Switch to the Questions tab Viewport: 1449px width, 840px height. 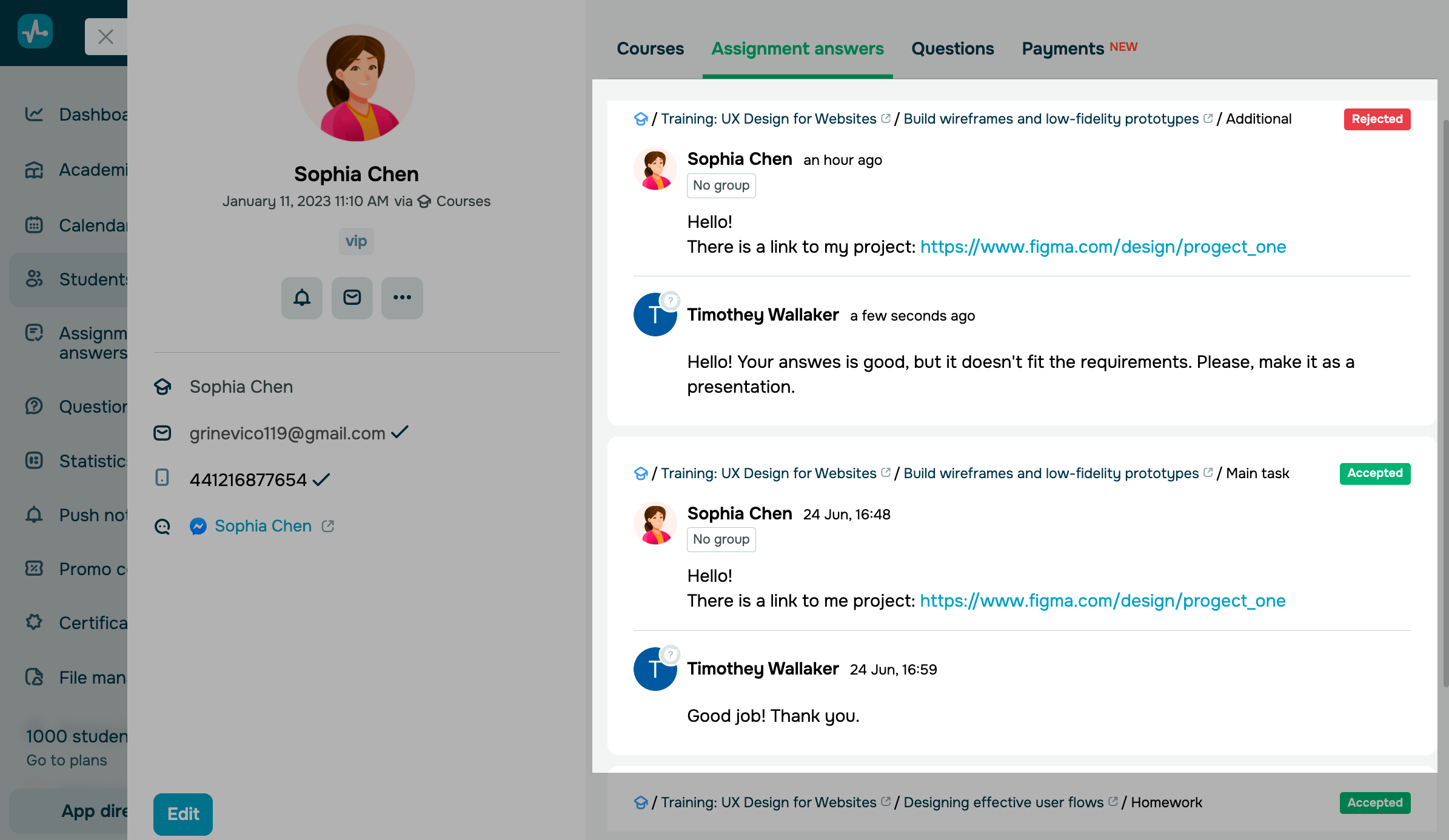pos(952,48)
